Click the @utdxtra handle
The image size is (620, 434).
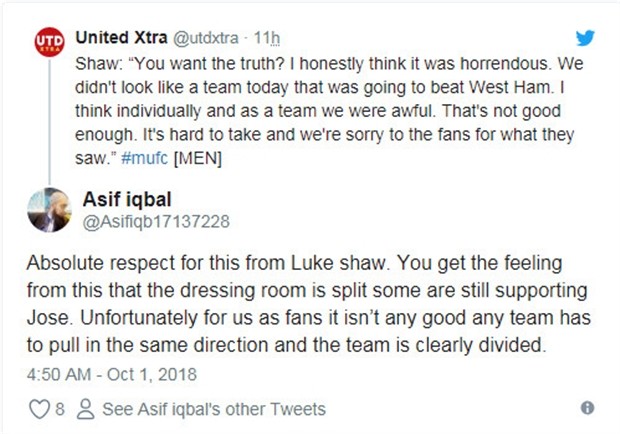(x=210, y=37)
